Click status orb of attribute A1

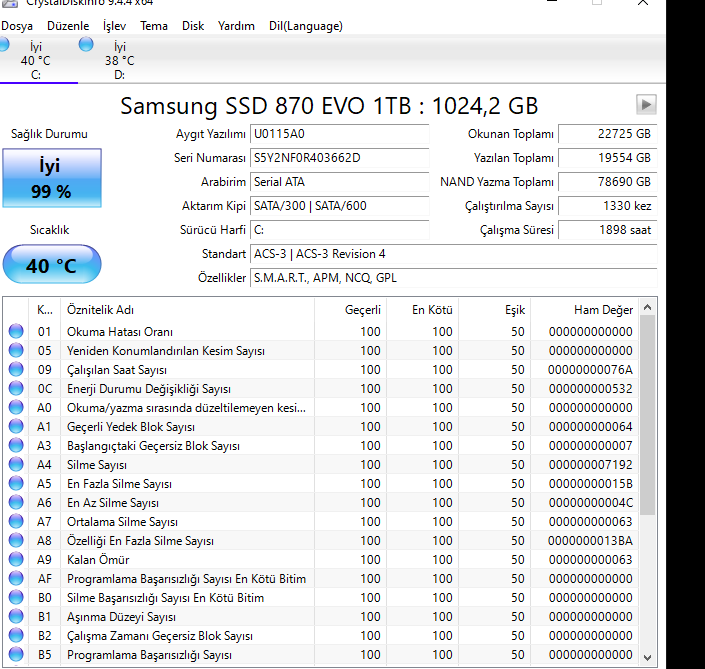click(16, 426)
